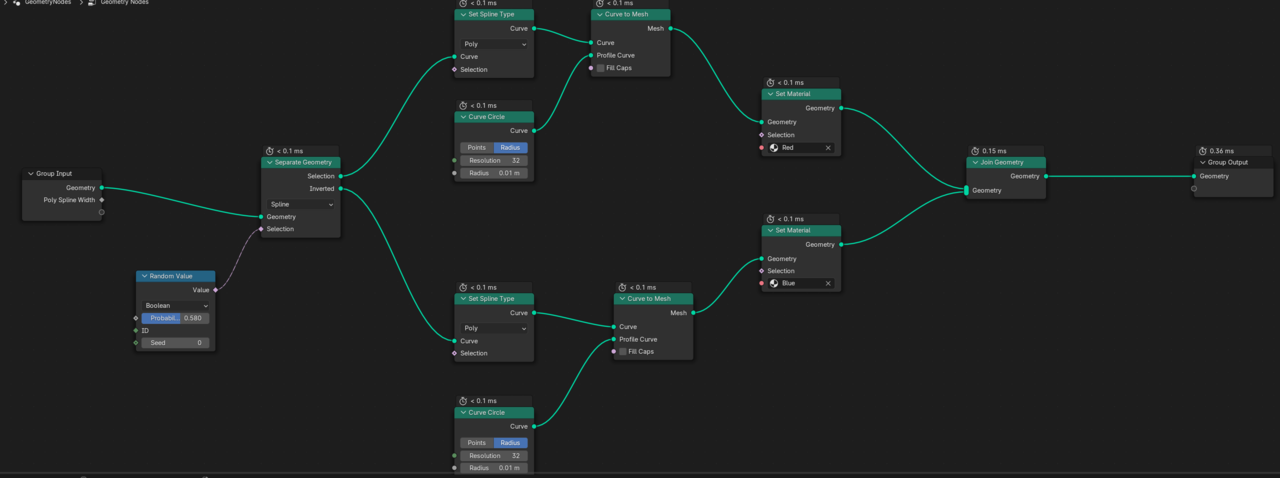Select the Join Geometry node header
Image resolution: width=1280 pixels, height=478 pixels.
[1006, 162]
